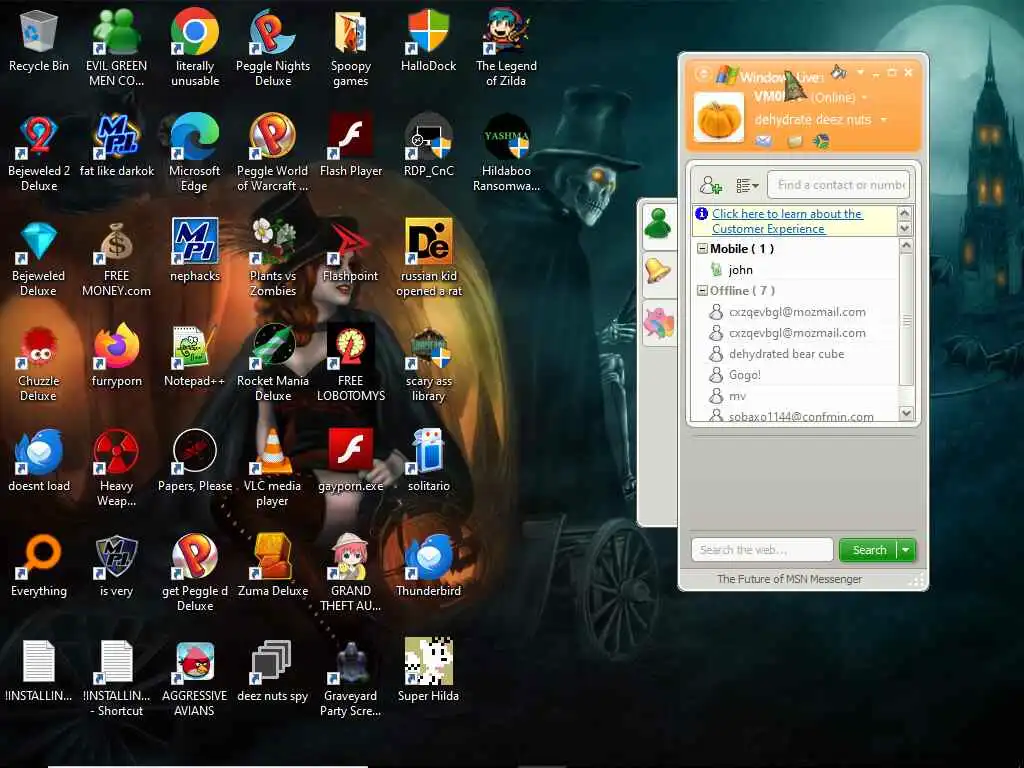Open the RDP_CnC shortcut
The width and height of the screenshot is (1024, 768).
[428, 146]
